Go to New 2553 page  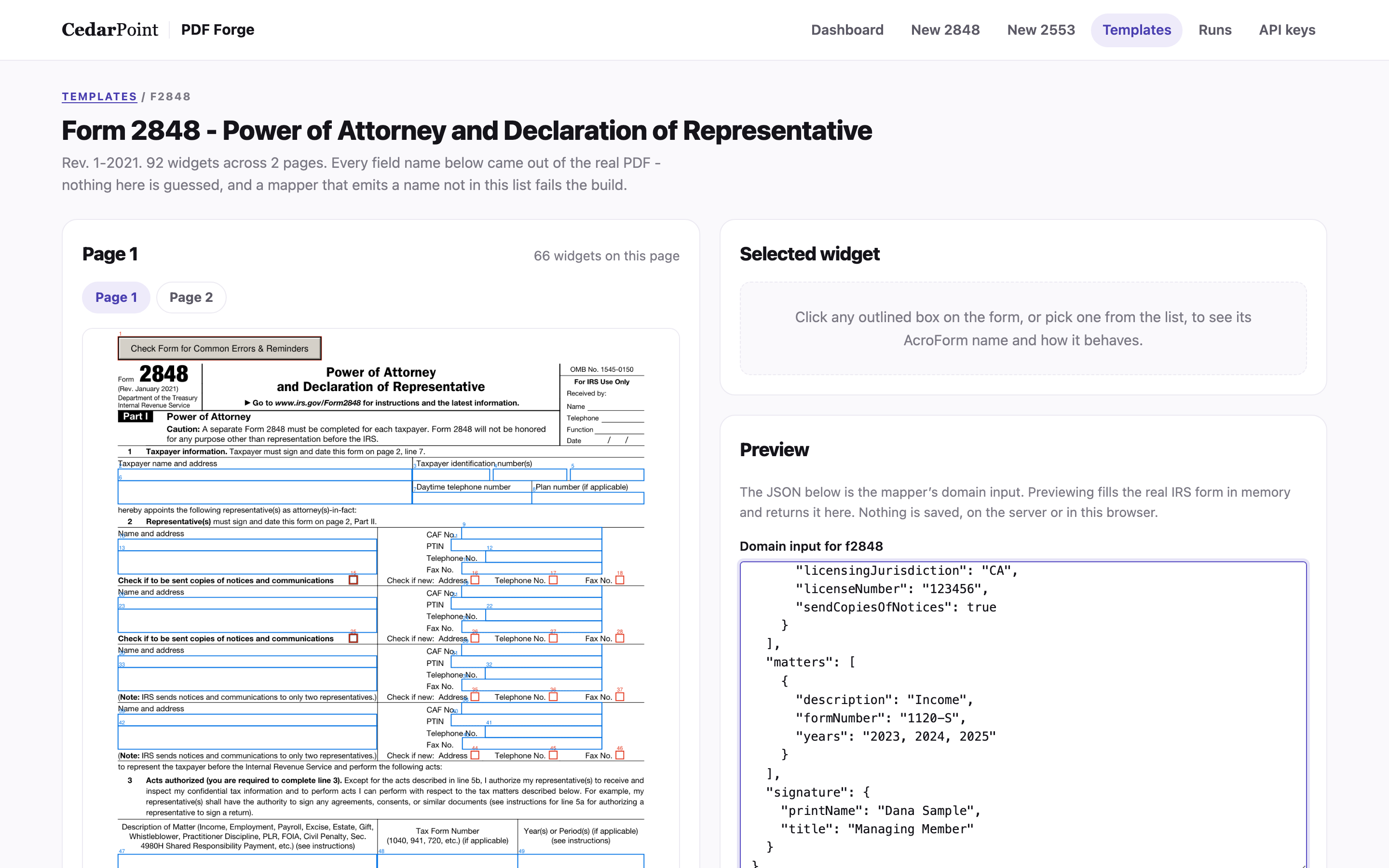(x=1041, y=30)
